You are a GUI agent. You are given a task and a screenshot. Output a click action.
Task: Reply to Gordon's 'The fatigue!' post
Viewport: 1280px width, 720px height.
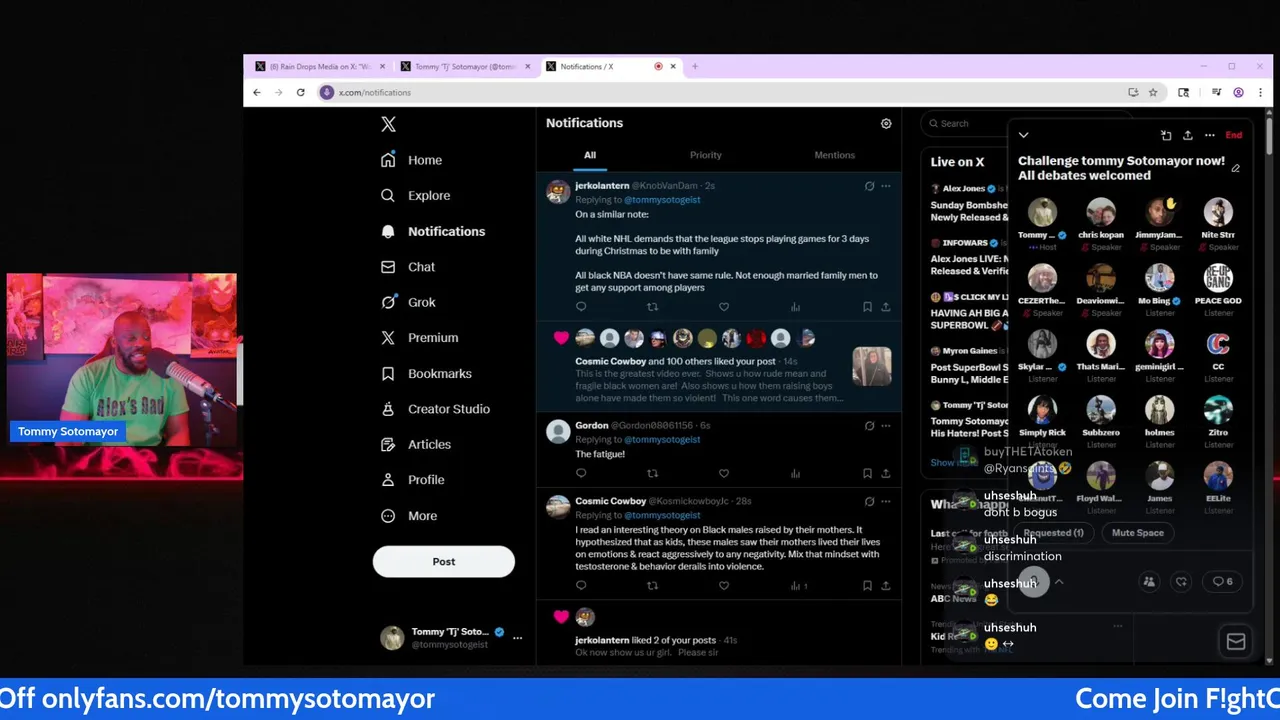pyautogui.click(x=581, y=474)
